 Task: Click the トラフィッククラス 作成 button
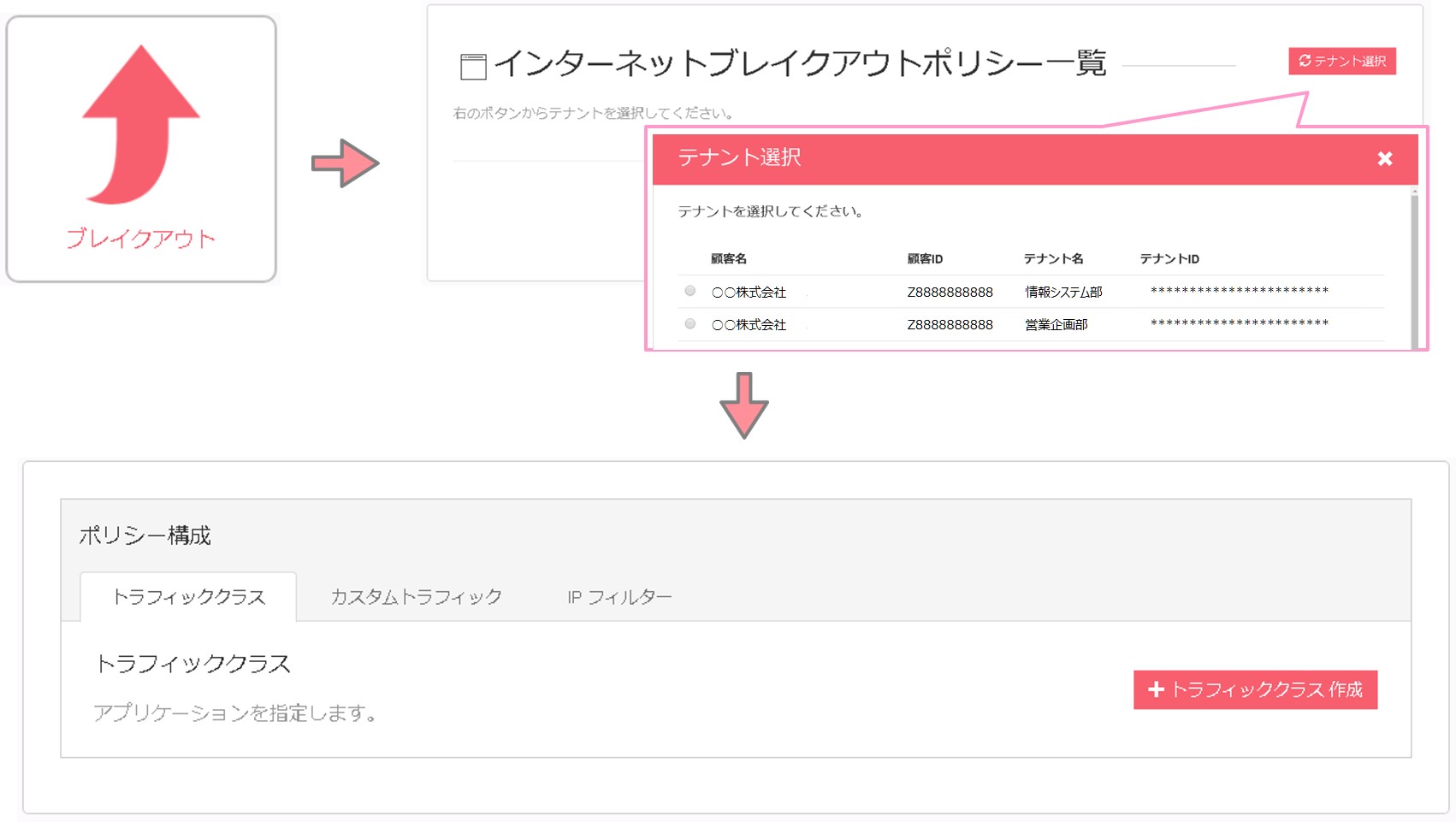(1255, 689)
